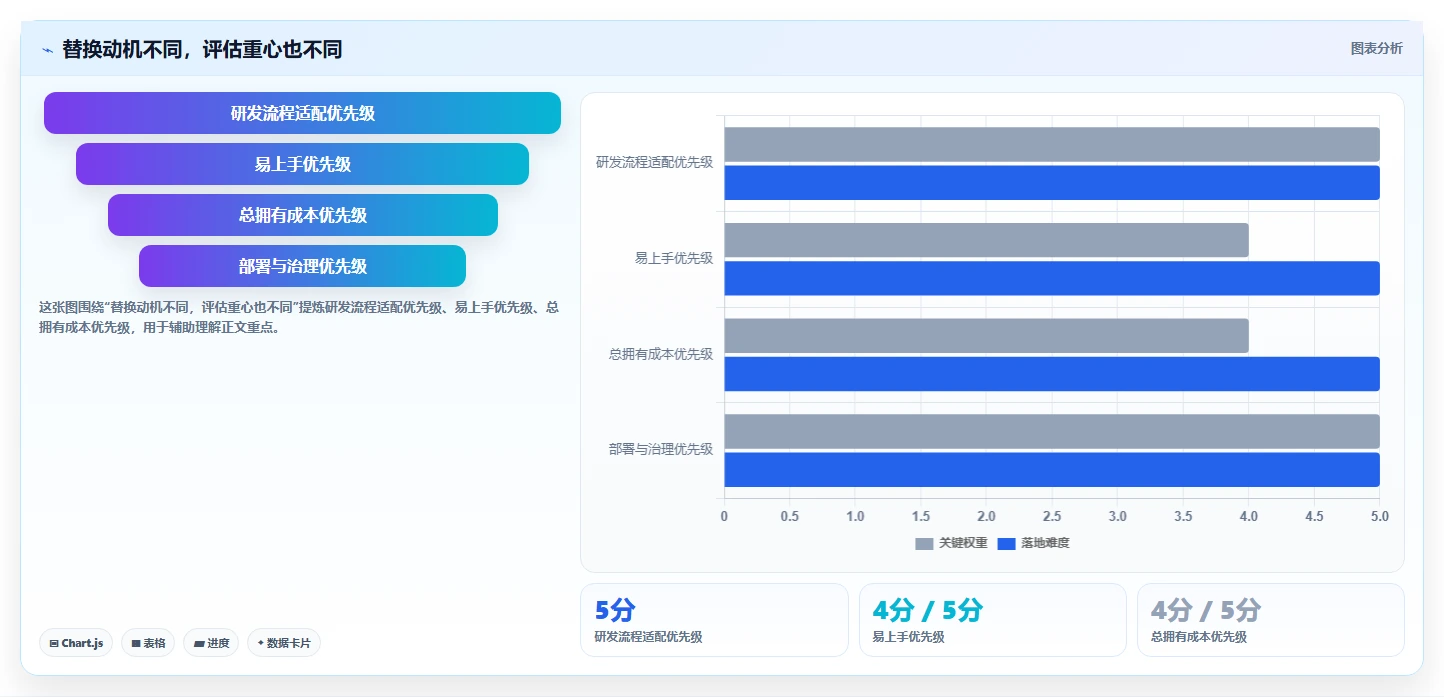Click the 0 x-axis tick label
The height and width of the screenshot is (697, 1444).
click(x=724, y=516)
